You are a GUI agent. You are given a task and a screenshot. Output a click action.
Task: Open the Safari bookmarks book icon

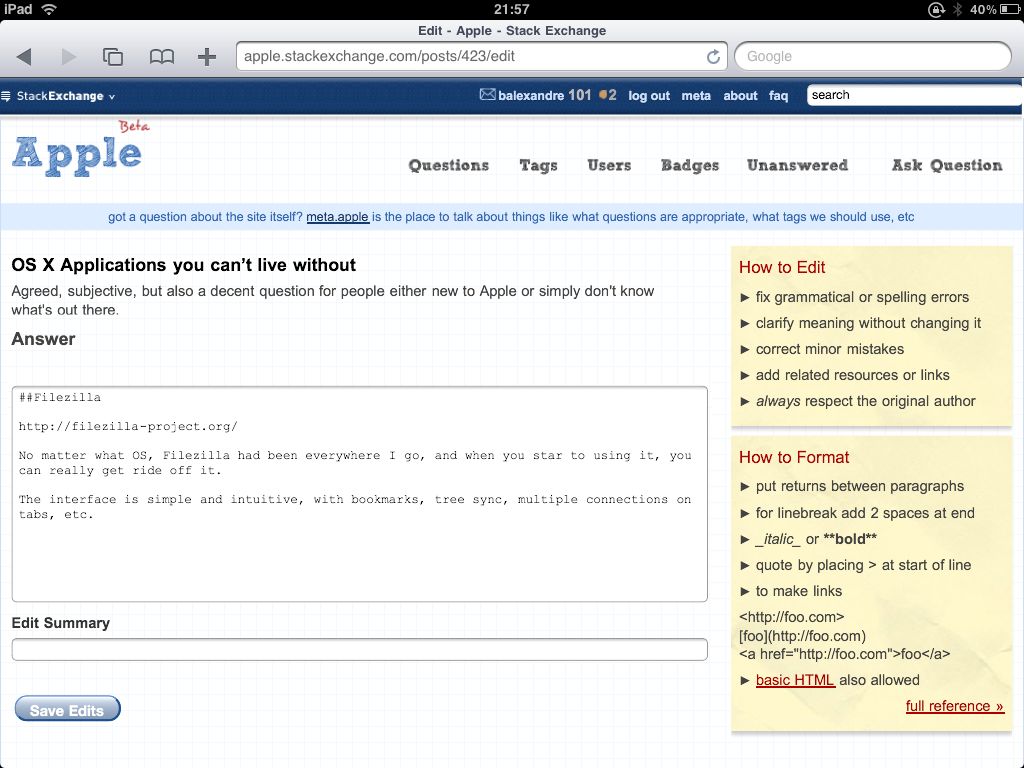(161, 57)
